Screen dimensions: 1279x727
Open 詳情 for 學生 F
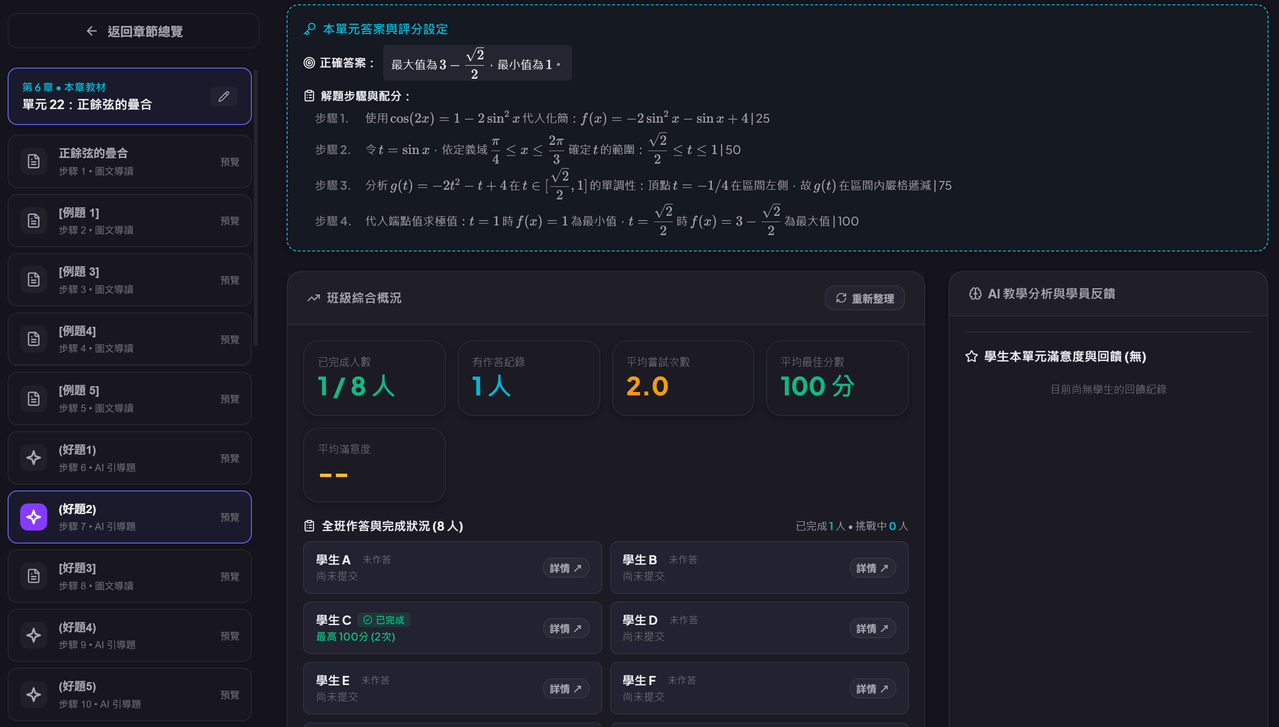tap(873, 688)
